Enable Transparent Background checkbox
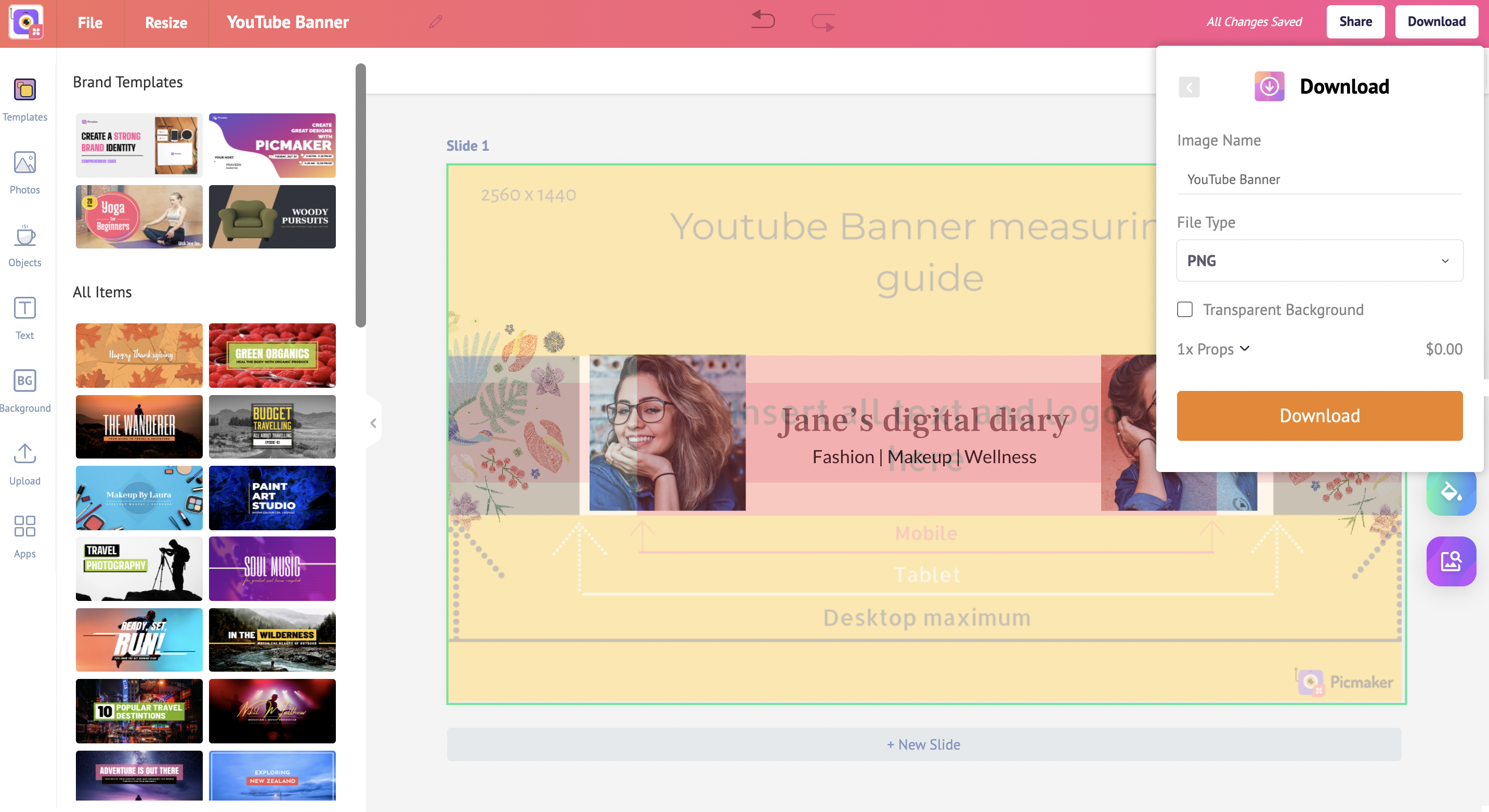The width and height of the screenshot is (1489, 812). click(x=1184, y=309)
